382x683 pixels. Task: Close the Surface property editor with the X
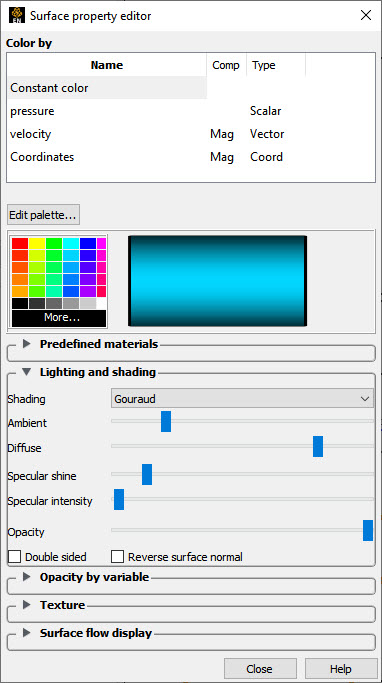pos(365,16)
